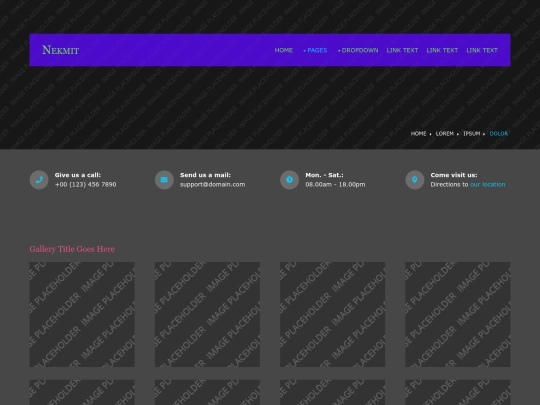Go to Lorem in the breadcrumb trail
The height and width of the screenshot is (405, 540).
(445, 134)
